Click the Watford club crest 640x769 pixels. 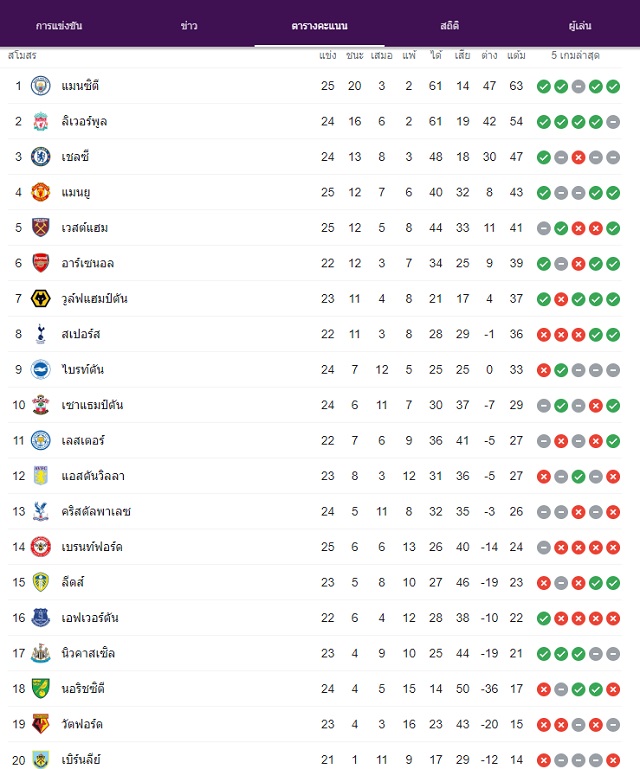[41, 724]
